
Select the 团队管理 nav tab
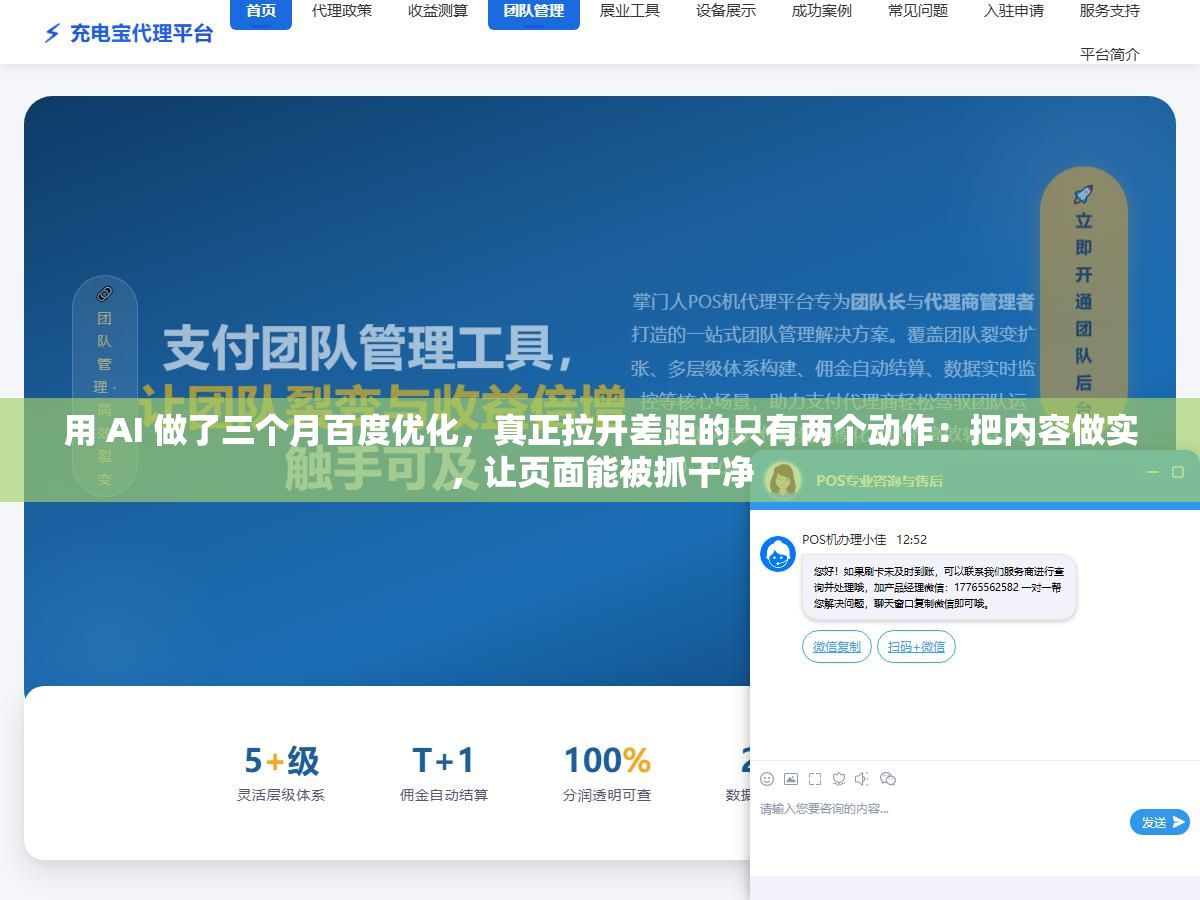pyautogui.click(x=534, y=11)
